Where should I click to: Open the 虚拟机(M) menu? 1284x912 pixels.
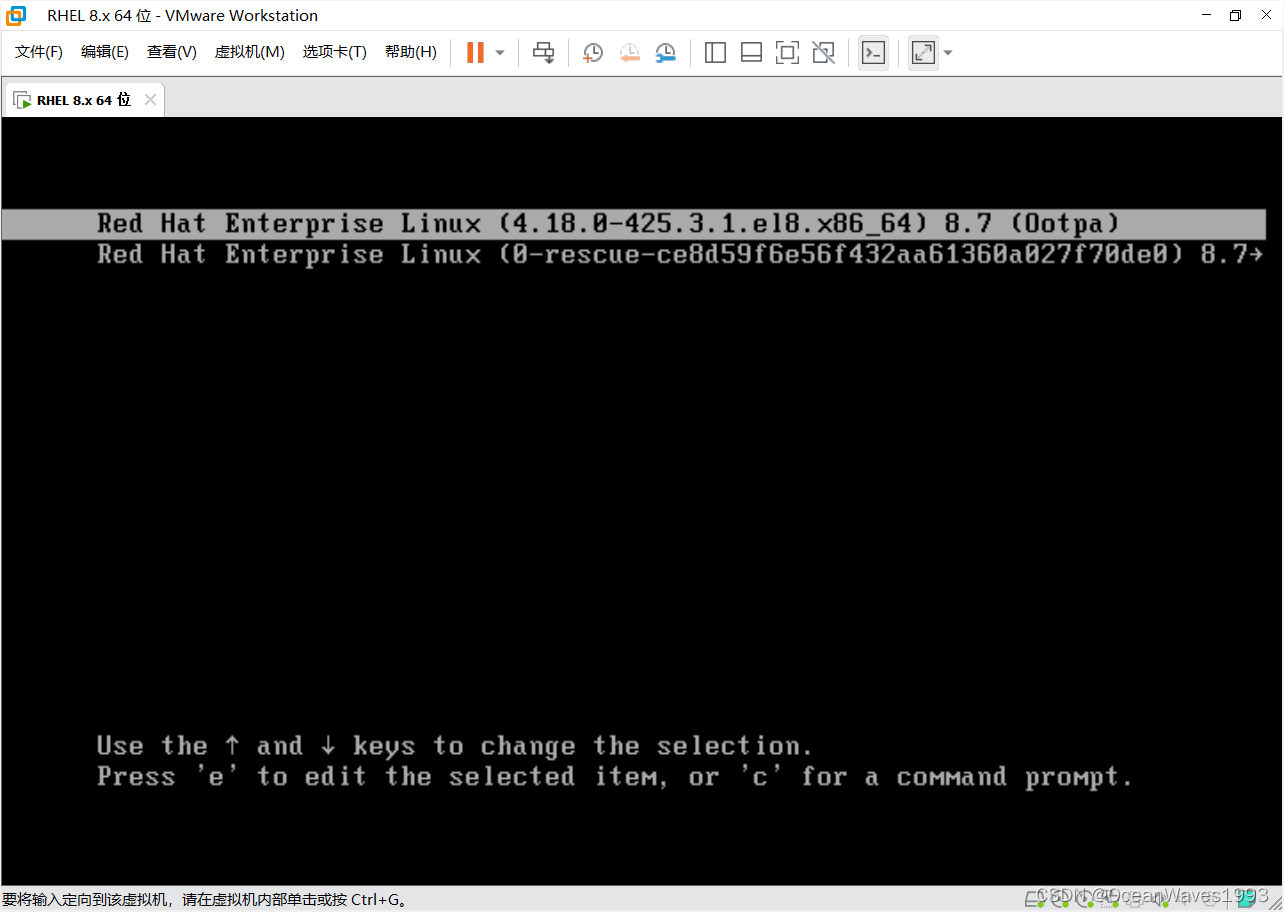click(250, 52)
